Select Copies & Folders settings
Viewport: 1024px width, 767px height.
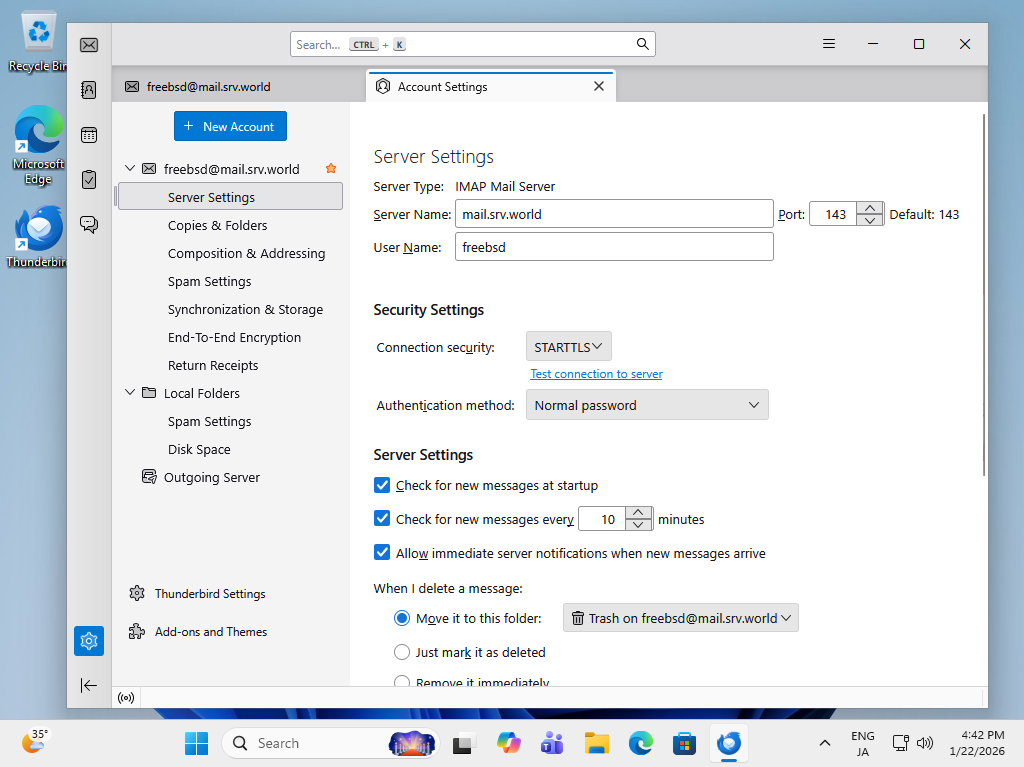(217, 225)
